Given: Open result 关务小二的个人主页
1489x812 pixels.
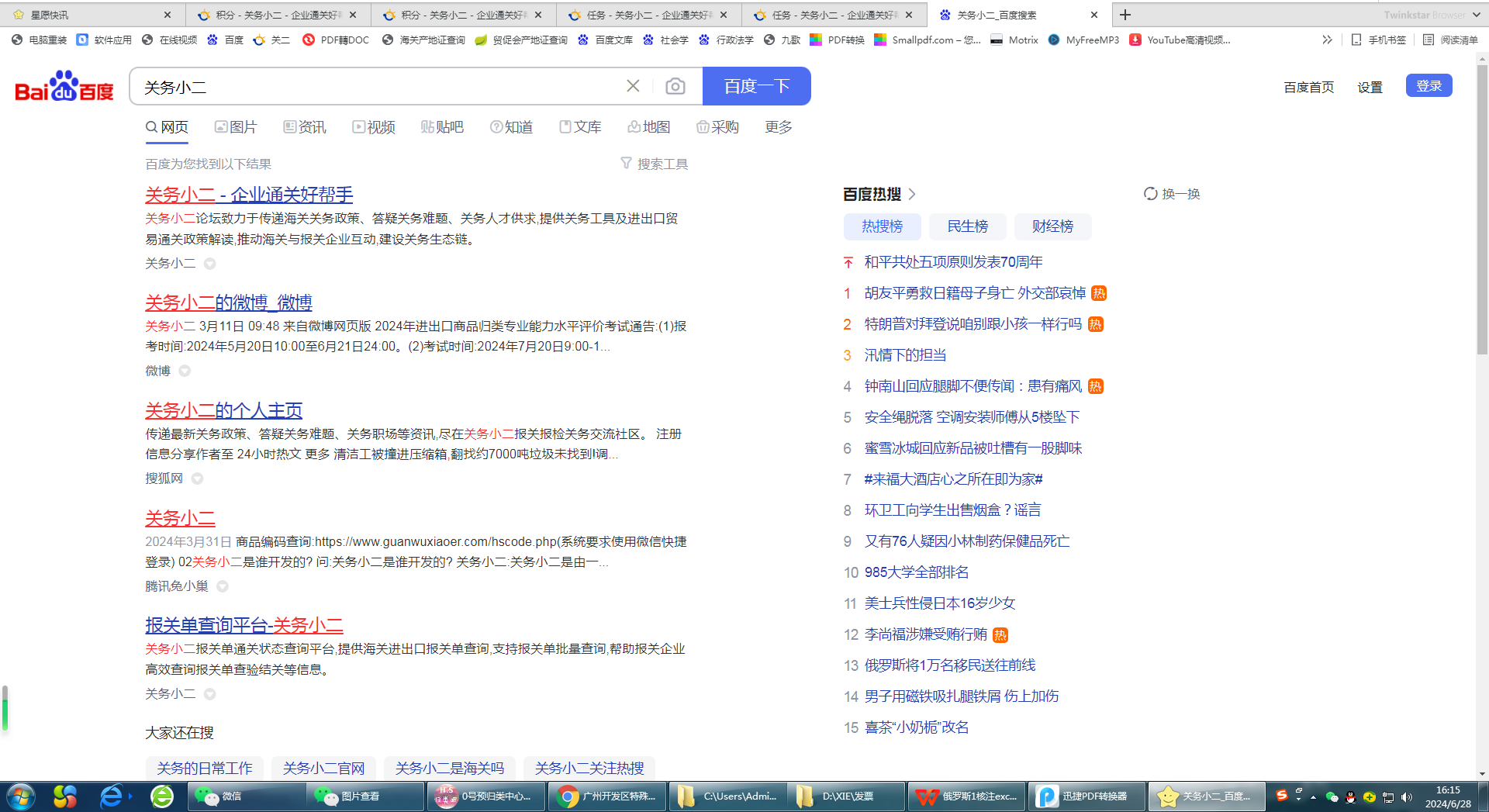Looking at the screenshot, I should [223, 410].
